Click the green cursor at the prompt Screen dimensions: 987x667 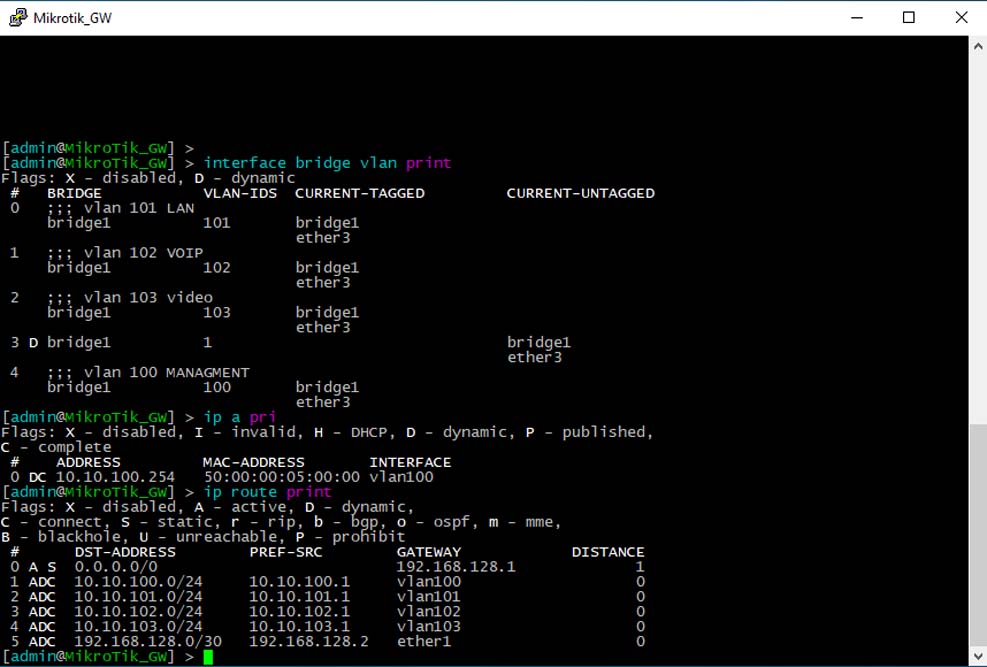pos(208,657)
